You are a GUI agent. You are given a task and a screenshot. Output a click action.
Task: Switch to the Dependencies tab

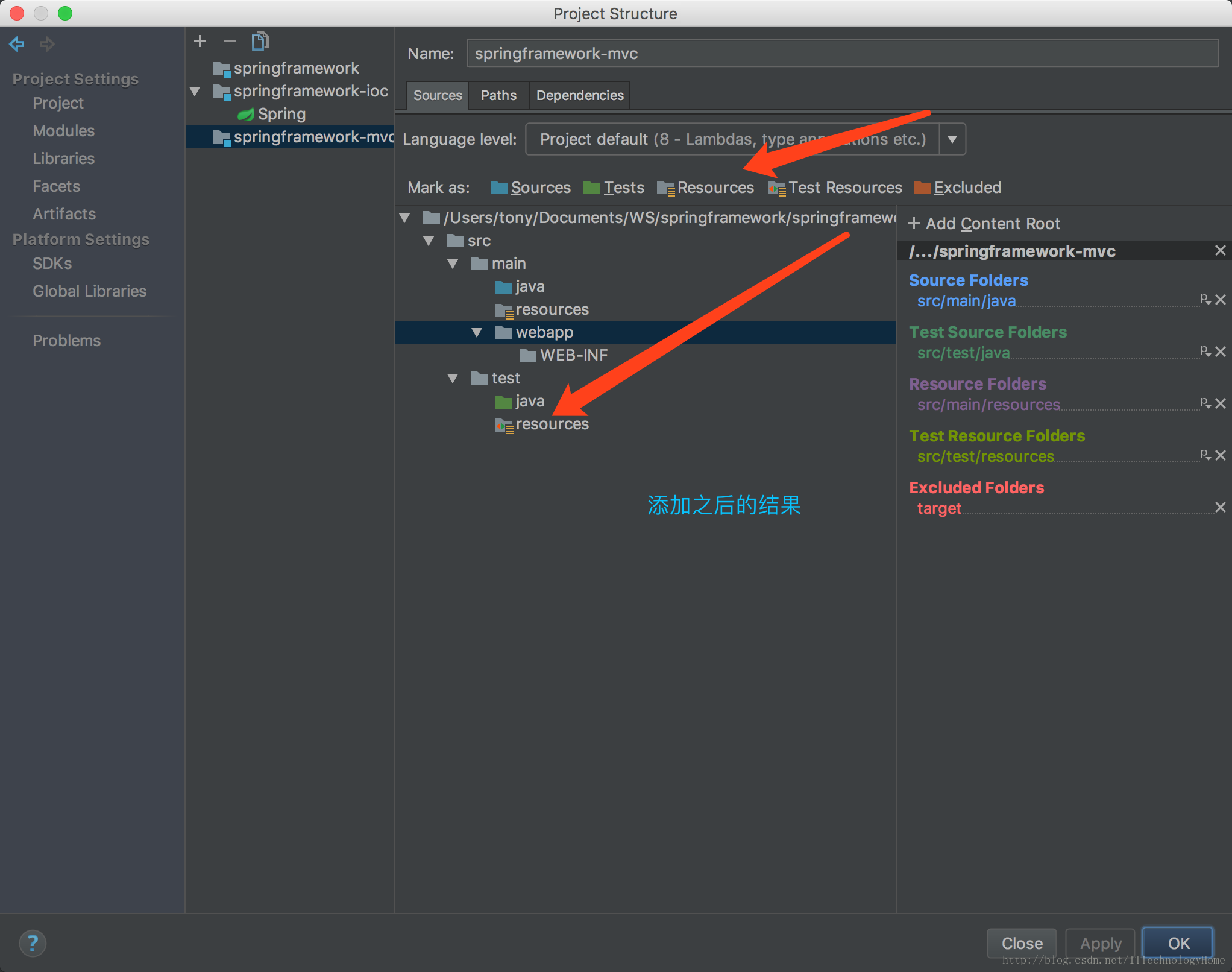coord(580,95)
